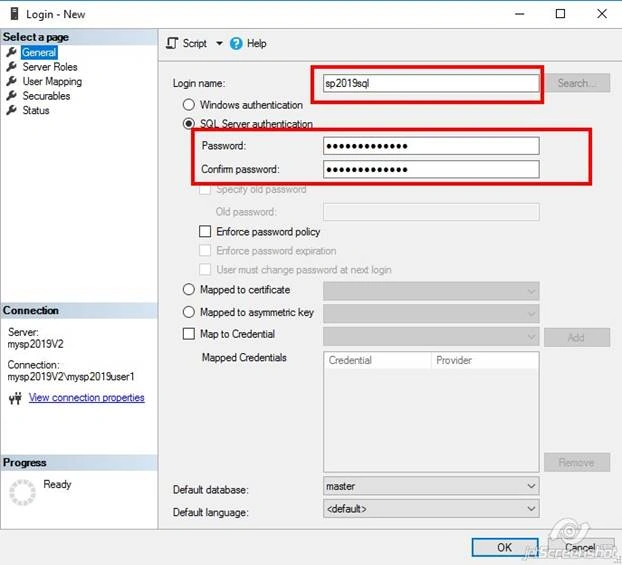Maximize the Login - New window
The image size is (622, 565).
(x=560, y=14)
